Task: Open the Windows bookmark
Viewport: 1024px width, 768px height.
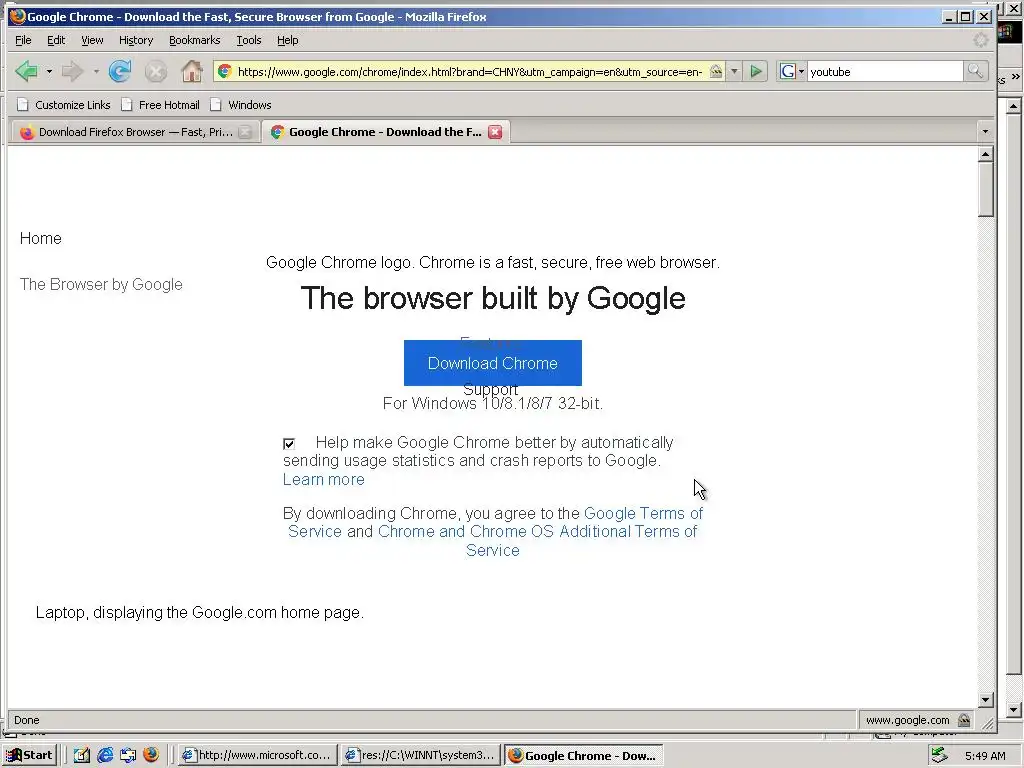Action: click(241, 104)
